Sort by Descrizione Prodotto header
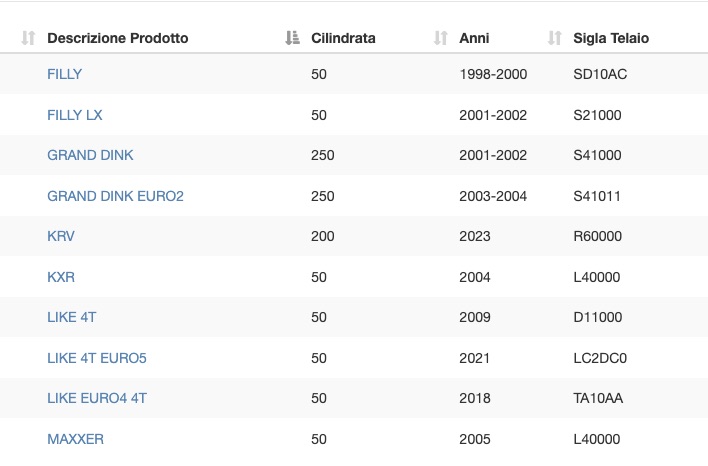Image resolution: width=708 pixels, height=466 pixels. point(118,38)
